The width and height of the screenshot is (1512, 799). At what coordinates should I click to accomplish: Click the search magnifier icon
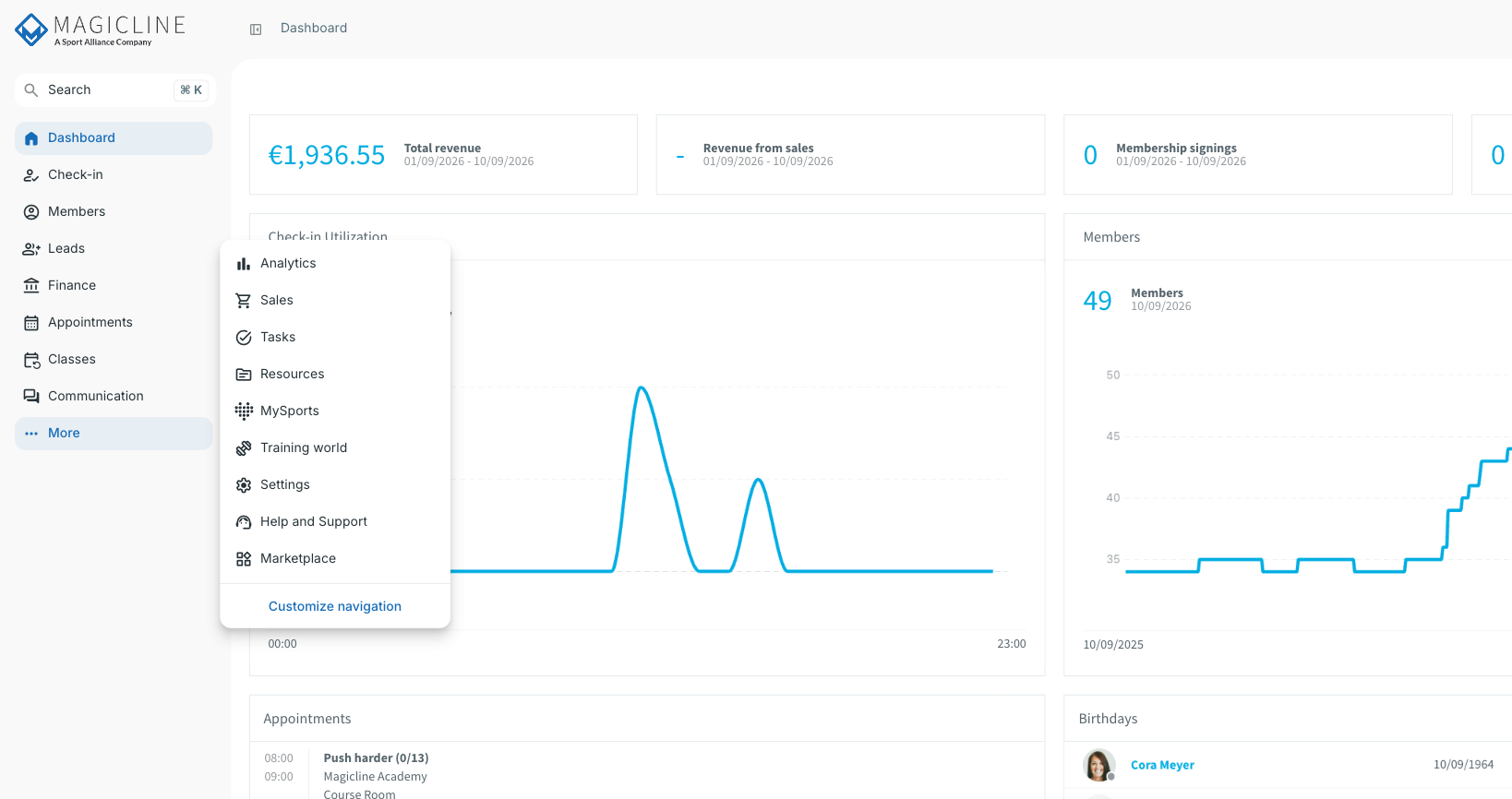(x=31, y=90)
